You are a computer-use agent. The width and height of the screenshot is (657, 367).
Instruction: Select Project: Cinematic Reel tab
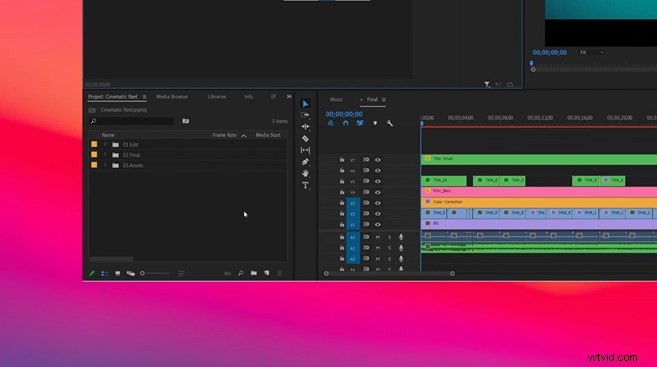(113, 97)
